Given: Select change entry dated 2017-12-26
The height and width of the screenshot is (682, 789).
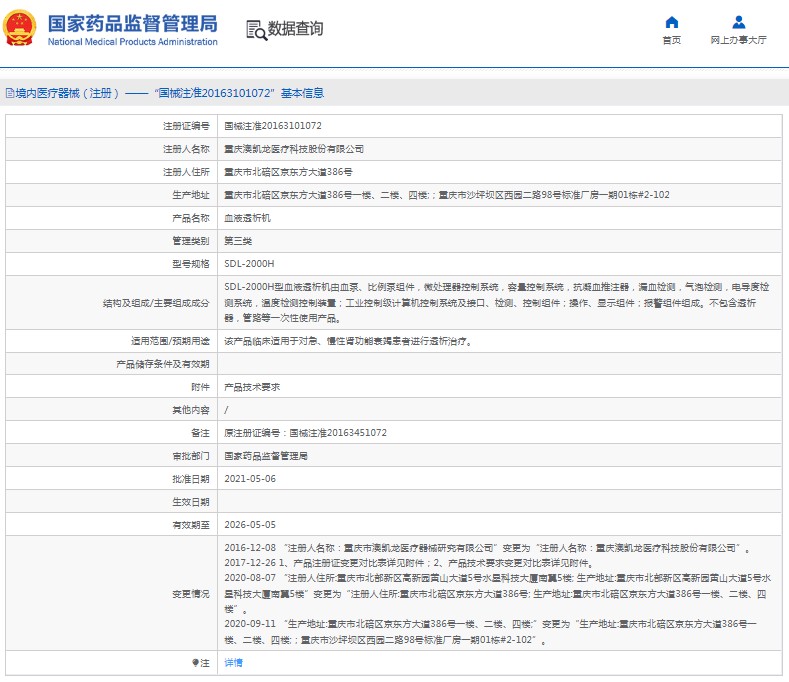Looking at the screenshot, I should tap(410, 563).
